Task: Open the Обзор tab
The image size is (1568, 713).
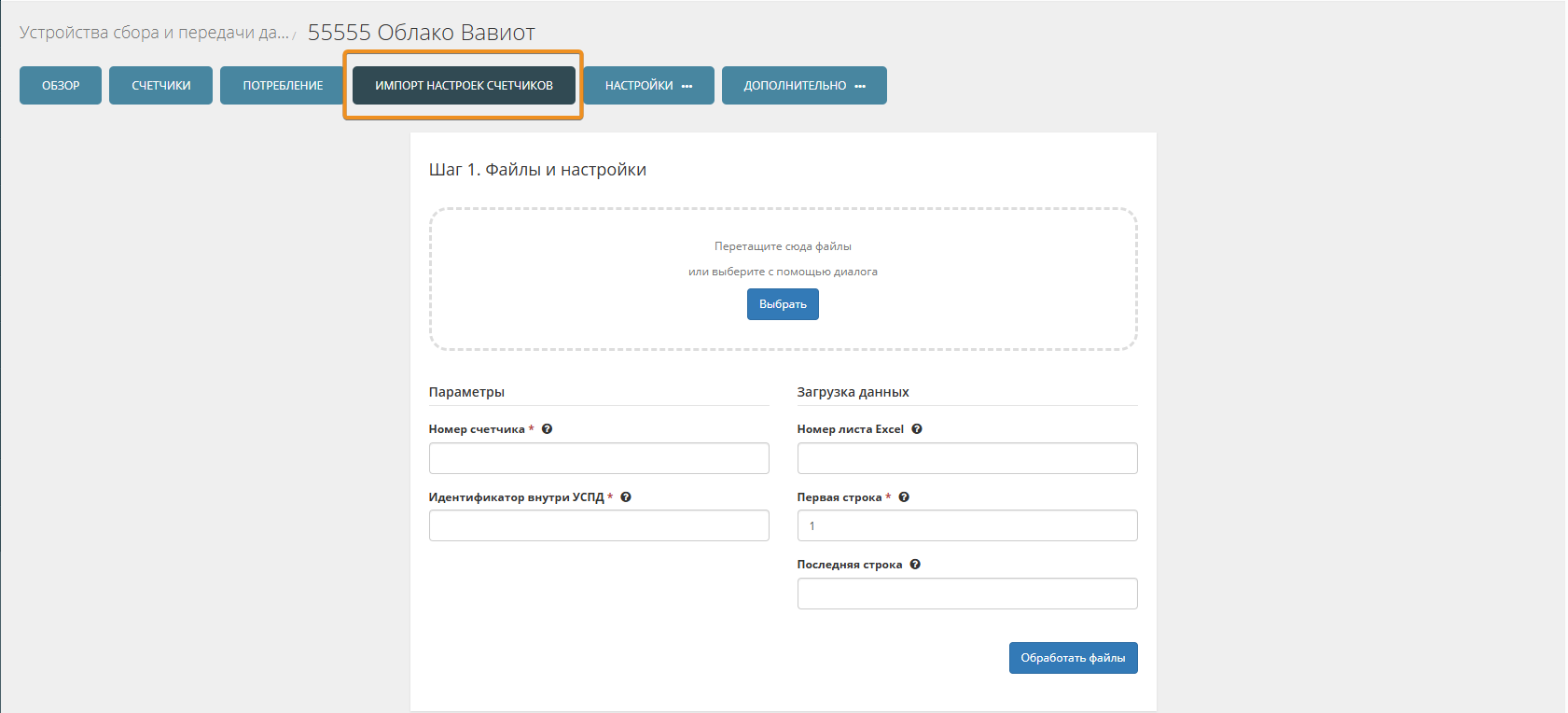Action: click(x=61, y=86)
